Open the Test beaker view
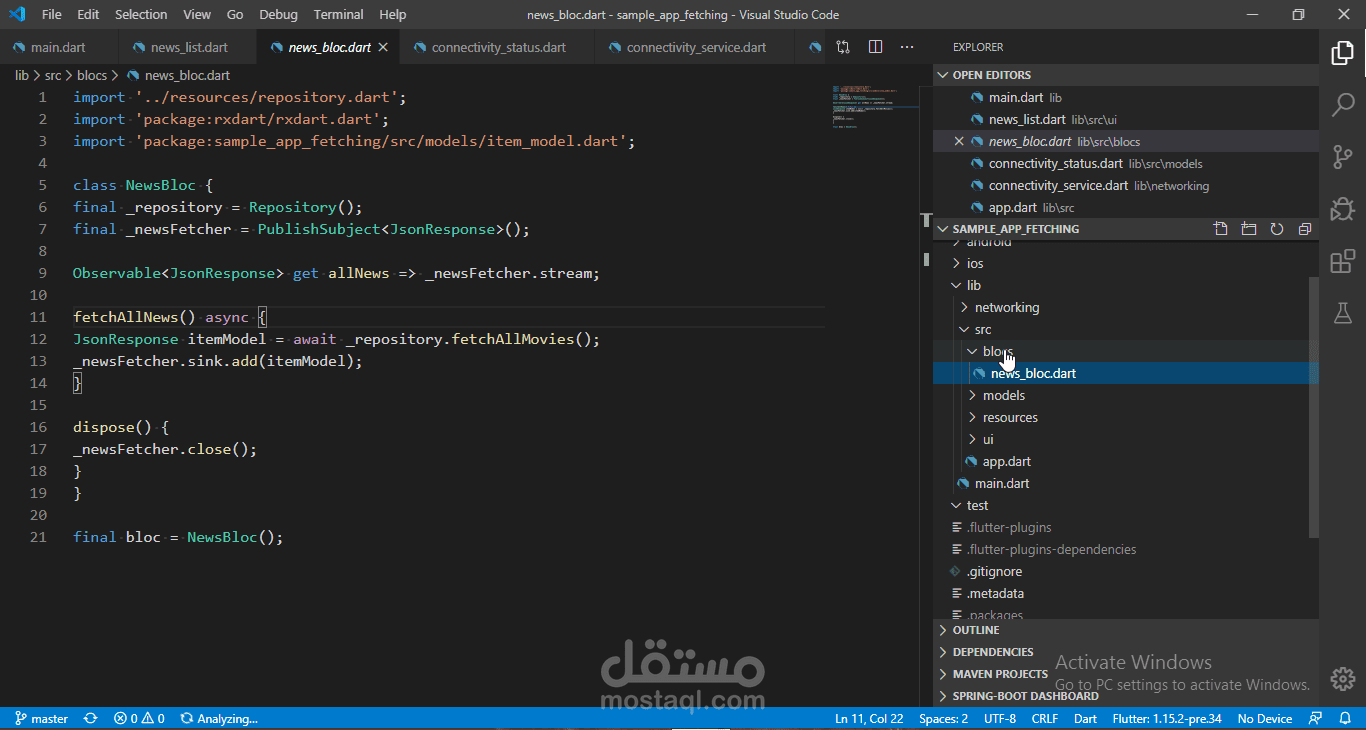This screenshot has height=730, width=1366. (x=1342, y=314)
